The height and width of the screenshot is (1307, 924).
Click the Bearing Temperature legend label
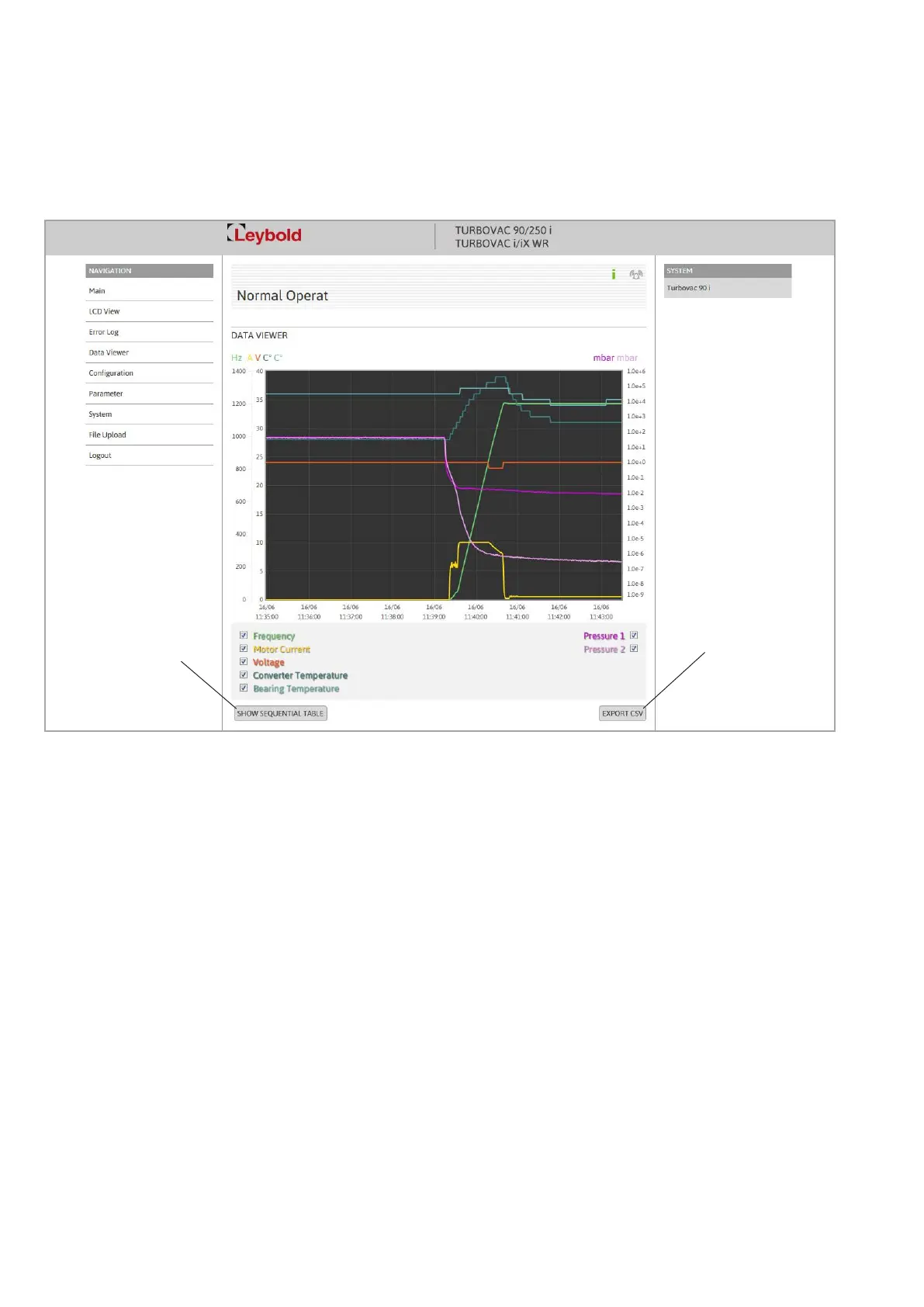296,689
